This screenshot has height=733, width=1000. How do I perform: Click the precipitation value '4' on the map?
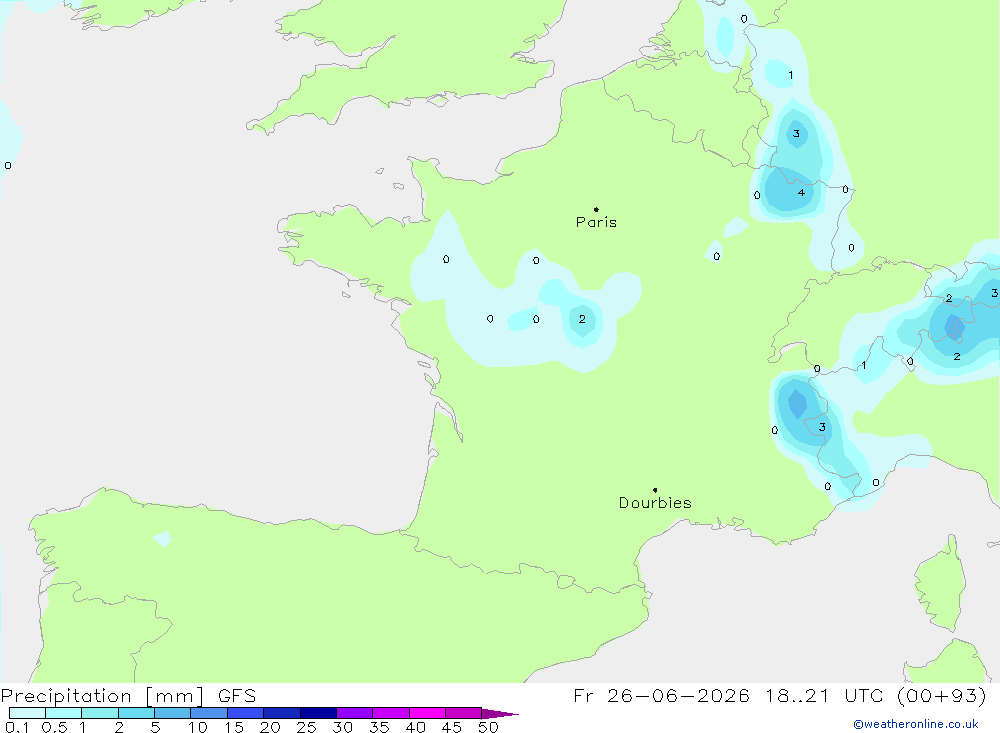coord(801,192)
